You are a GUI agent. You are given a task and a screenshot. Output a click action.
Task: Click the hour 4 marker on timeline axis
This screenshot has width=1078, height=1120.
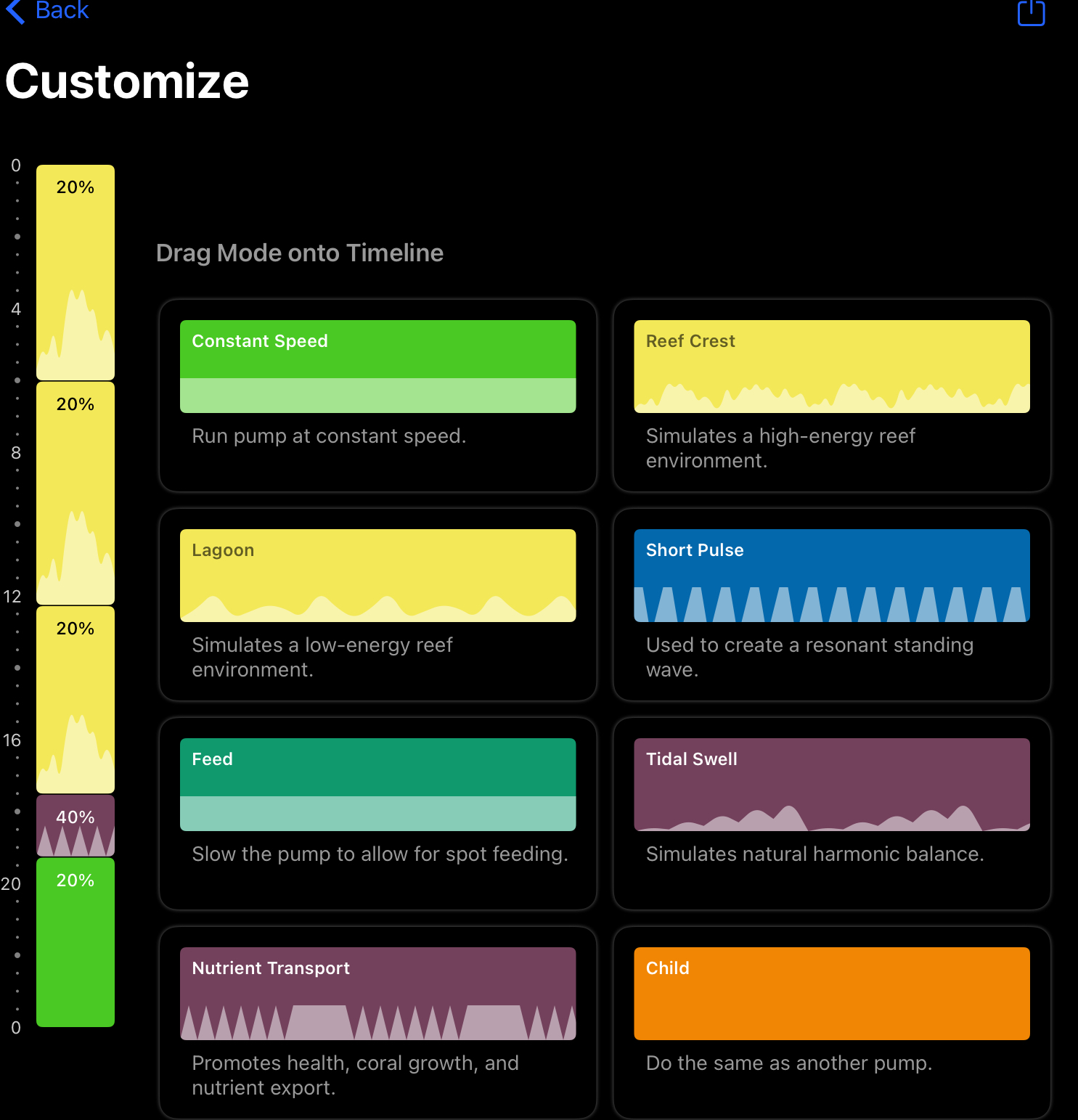[16, 309]
